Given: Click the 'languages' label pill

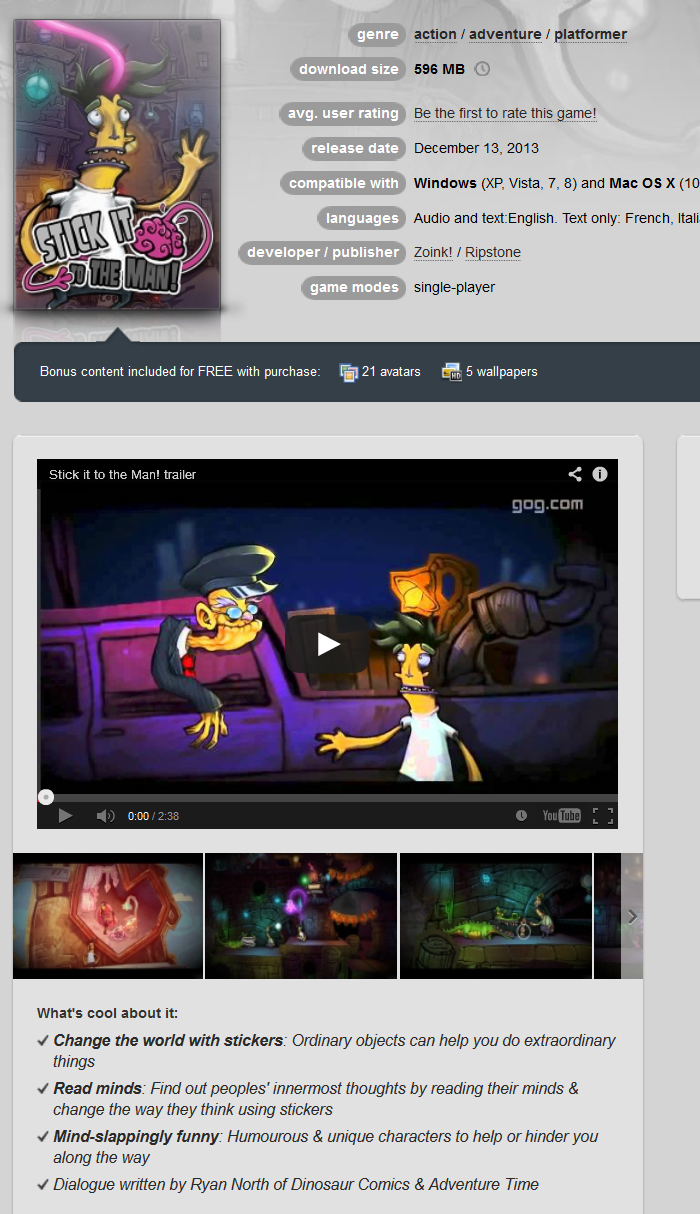Looking at the screenshot, I should [x=361, y=218].
